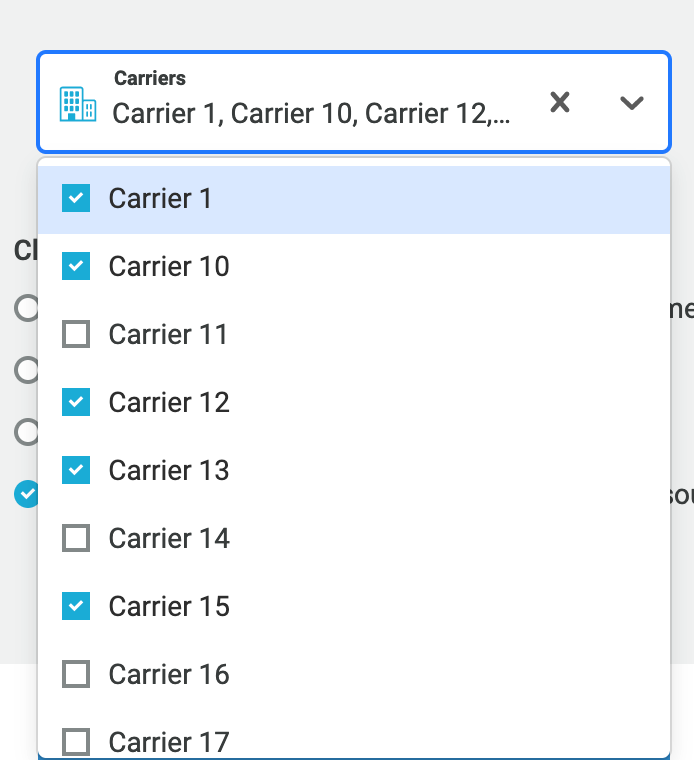Viewport: 694px width, 760px height.
Task: Check the Carrier 11 checkbox
Action: (76, 334)
